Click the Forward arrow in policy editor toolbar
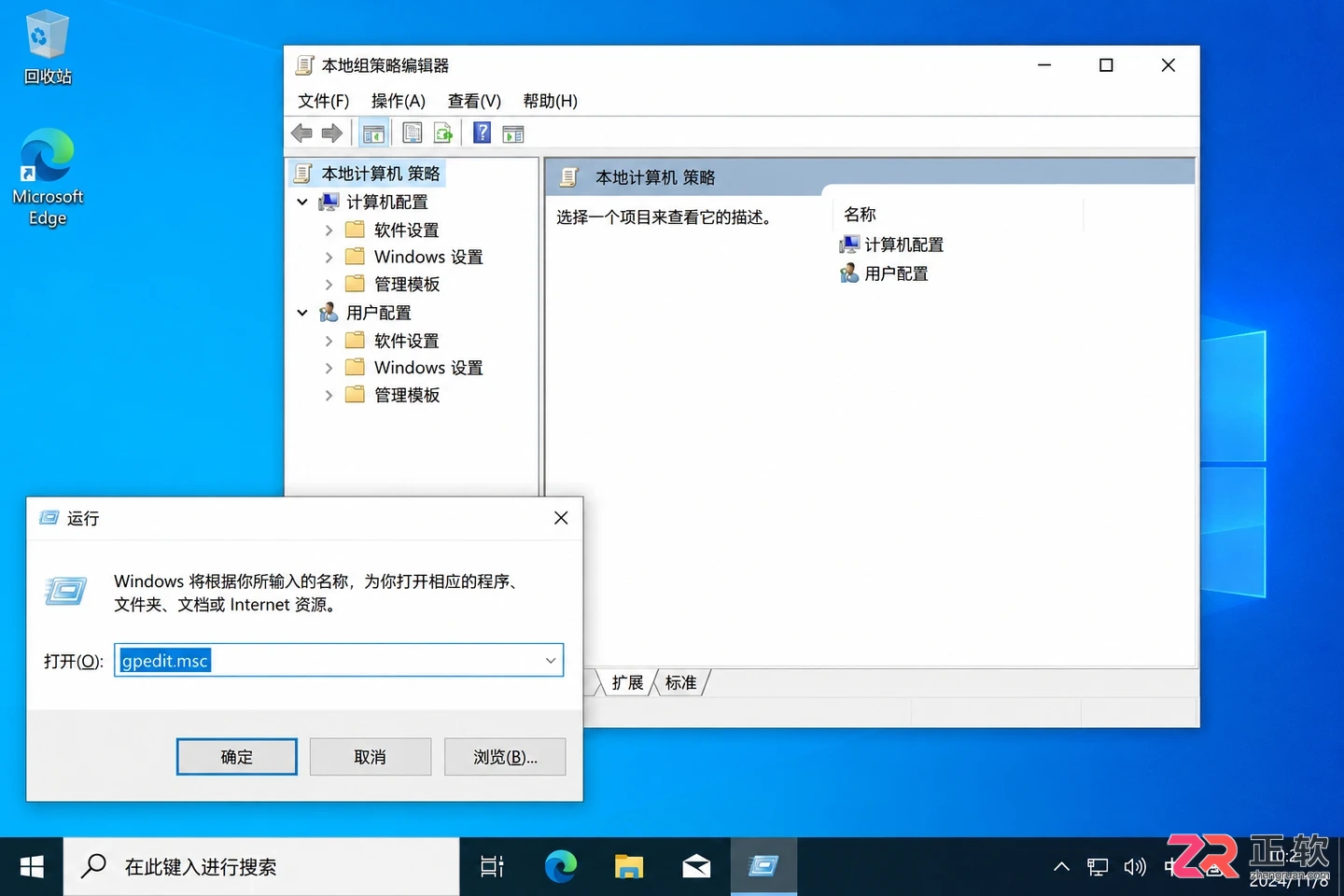The image size is (1344, 896). click(331, 133)
